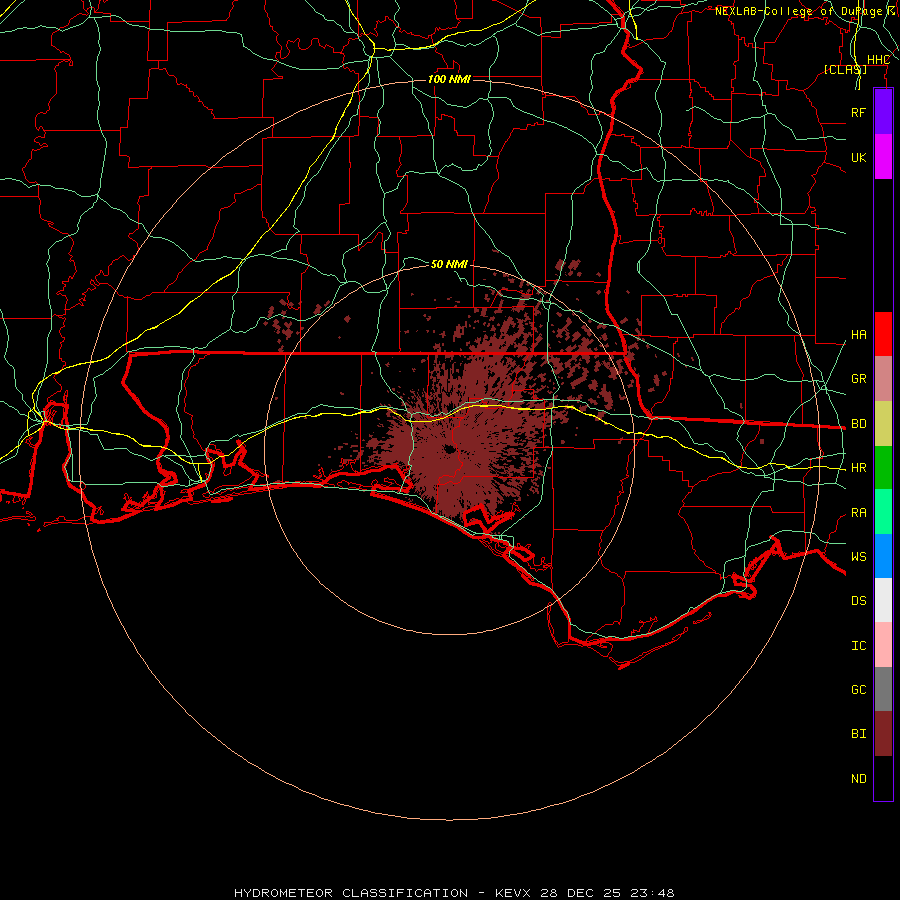Click the HA legend label
The width and height of the screenshot is (900, 900).
(x=858, y=335)
